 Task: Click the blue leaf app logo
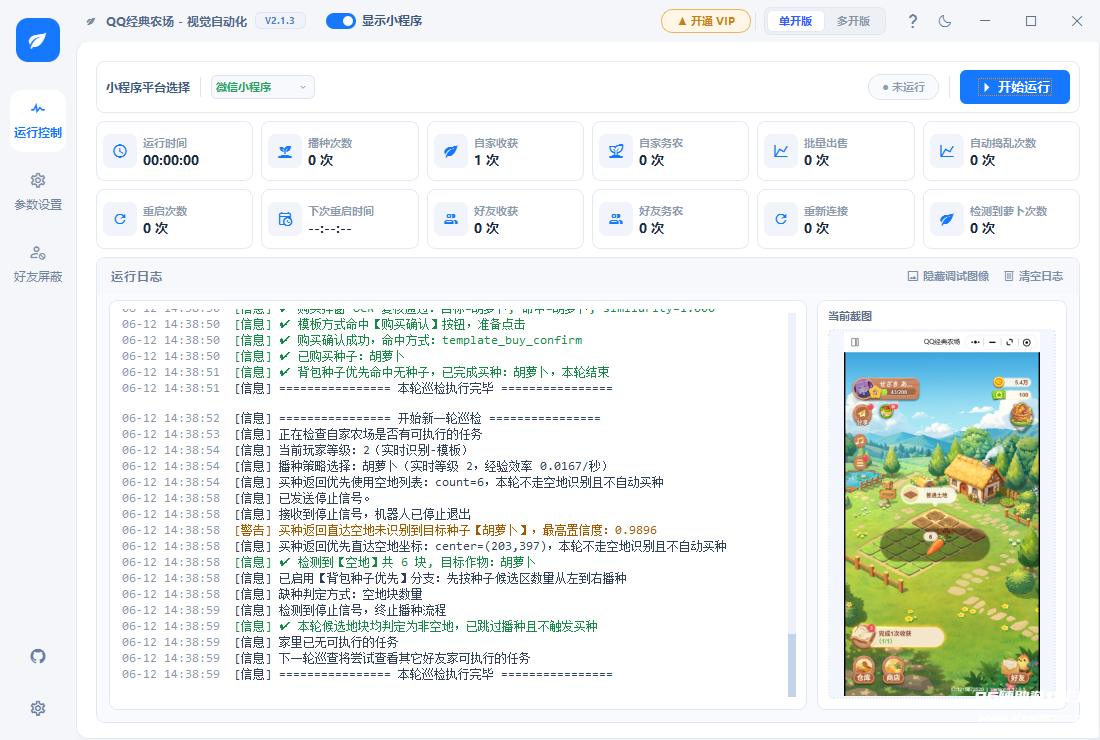click(38, 40)
